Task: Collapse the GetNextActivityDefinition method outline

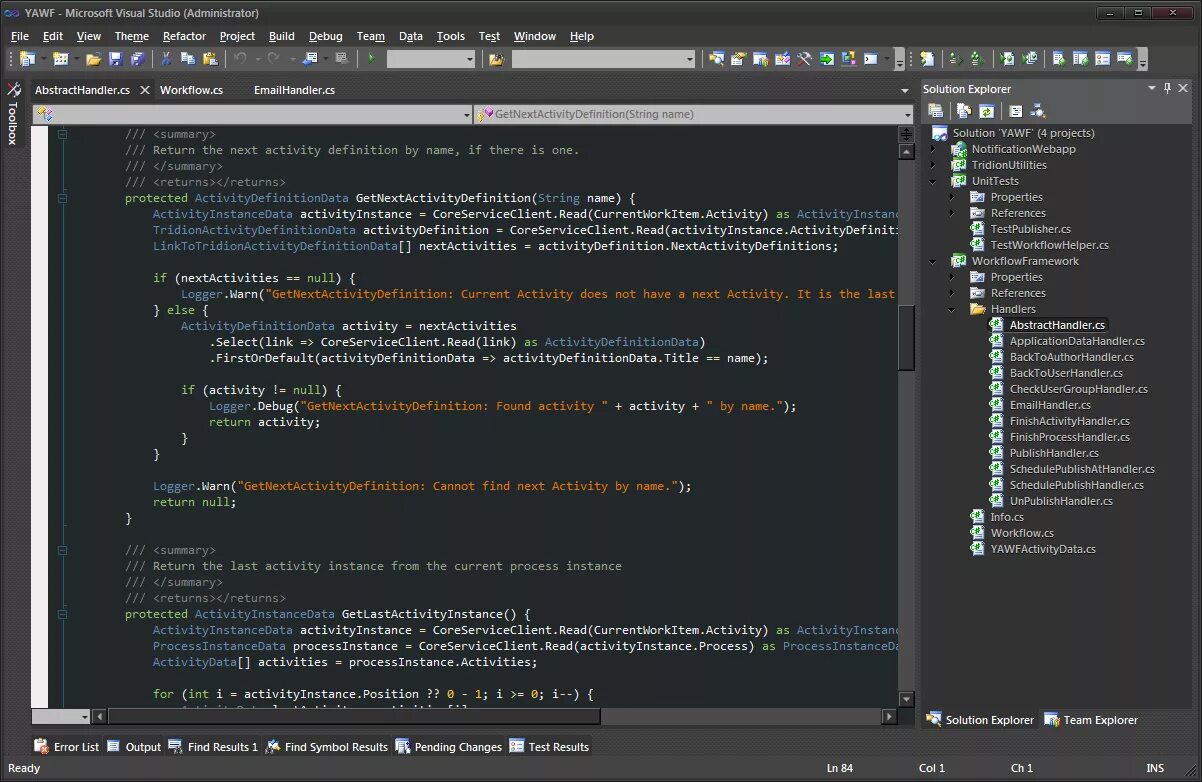Action: (x=62, y=198)
